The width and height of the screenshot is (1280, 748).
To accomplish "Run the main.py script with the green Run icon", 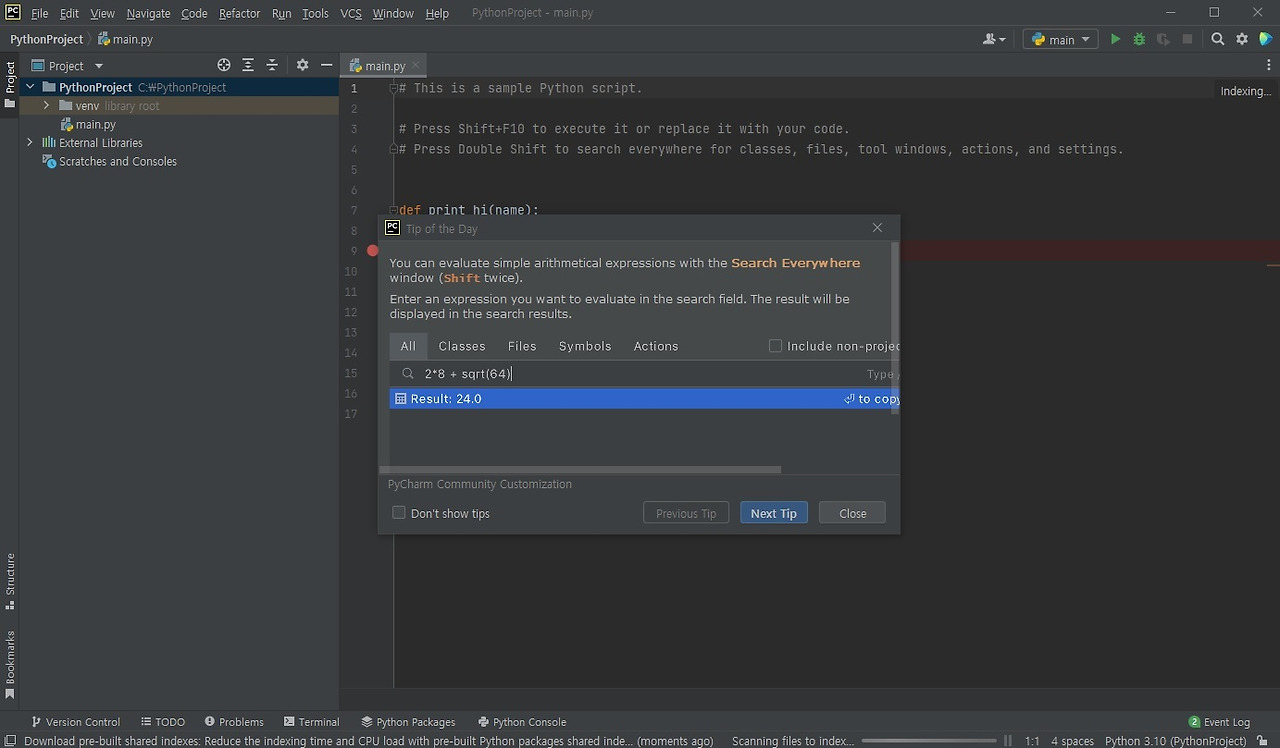I will tap(1114, 38).
